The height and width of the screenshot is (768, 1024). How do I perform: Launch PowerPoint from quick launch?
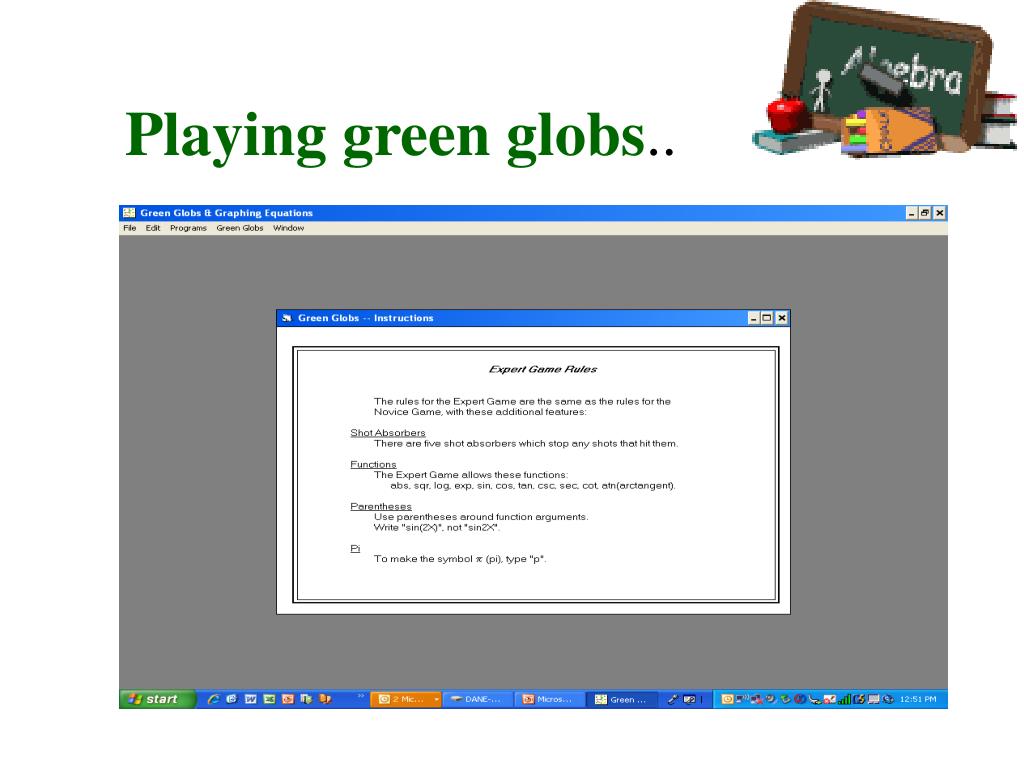(287, 699)
